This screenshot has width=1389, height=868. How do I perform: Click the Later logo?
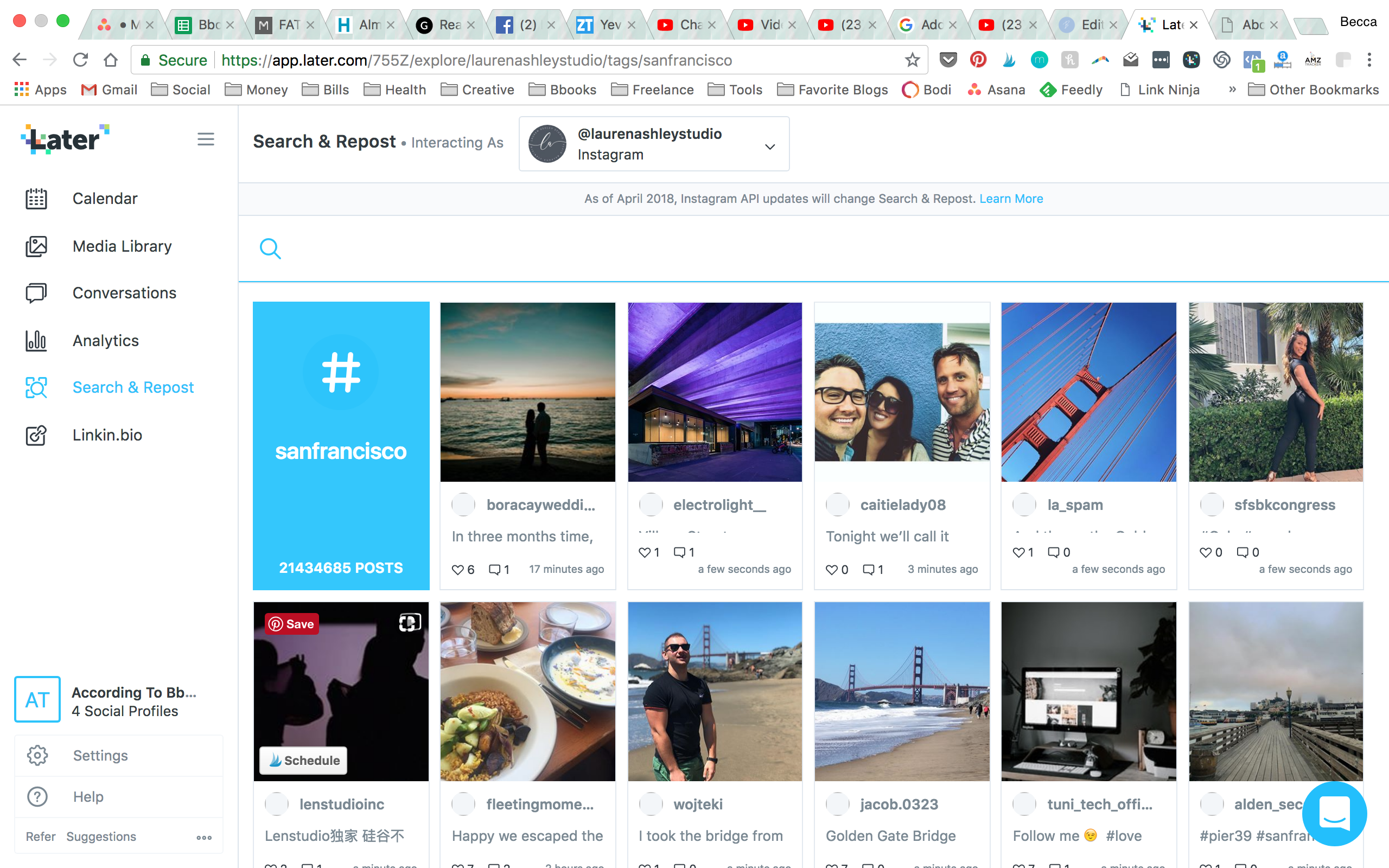click(x=65, y=139)
